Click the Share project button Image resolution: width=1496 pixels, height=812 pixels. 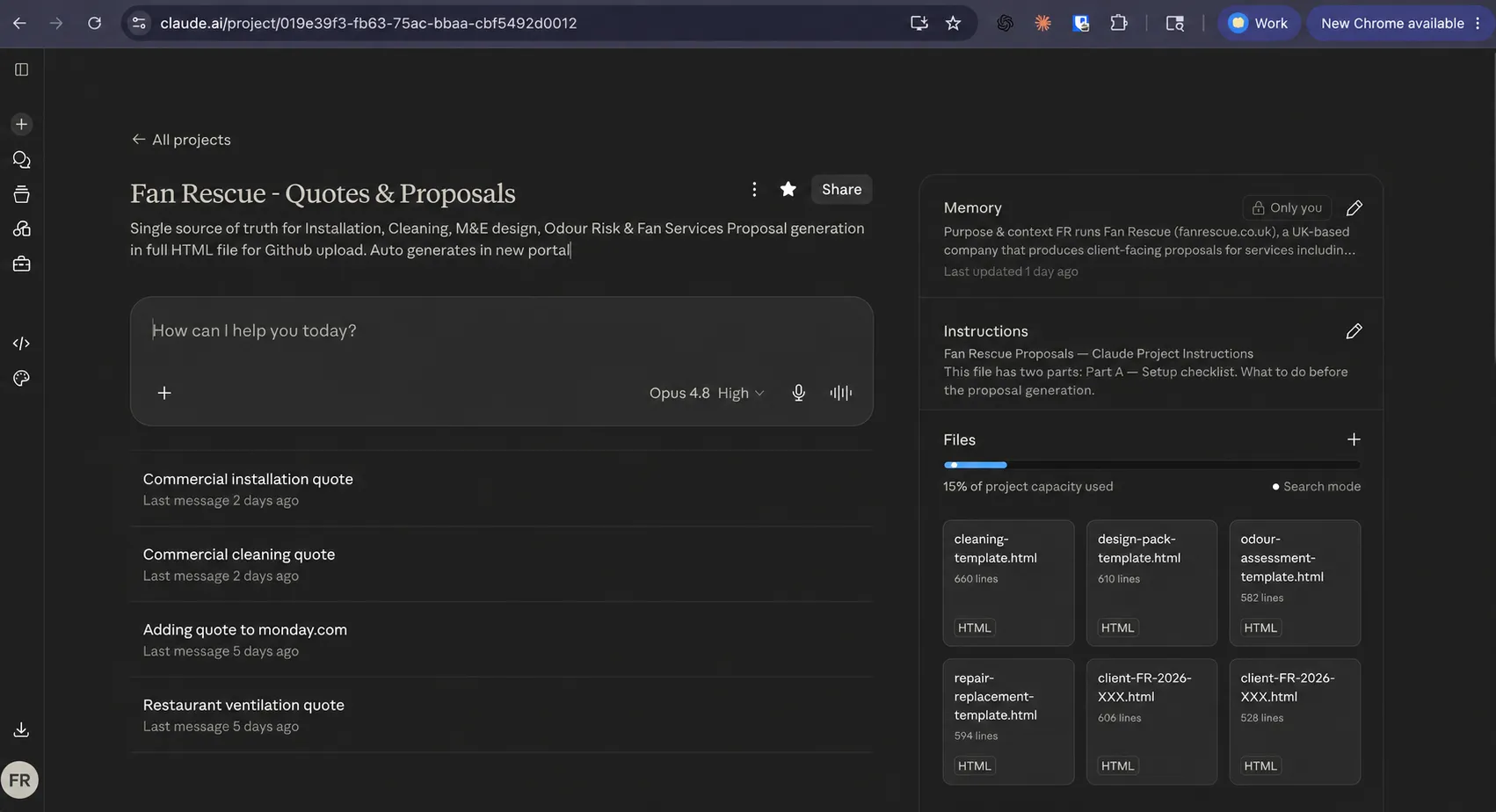pos(841,189)
